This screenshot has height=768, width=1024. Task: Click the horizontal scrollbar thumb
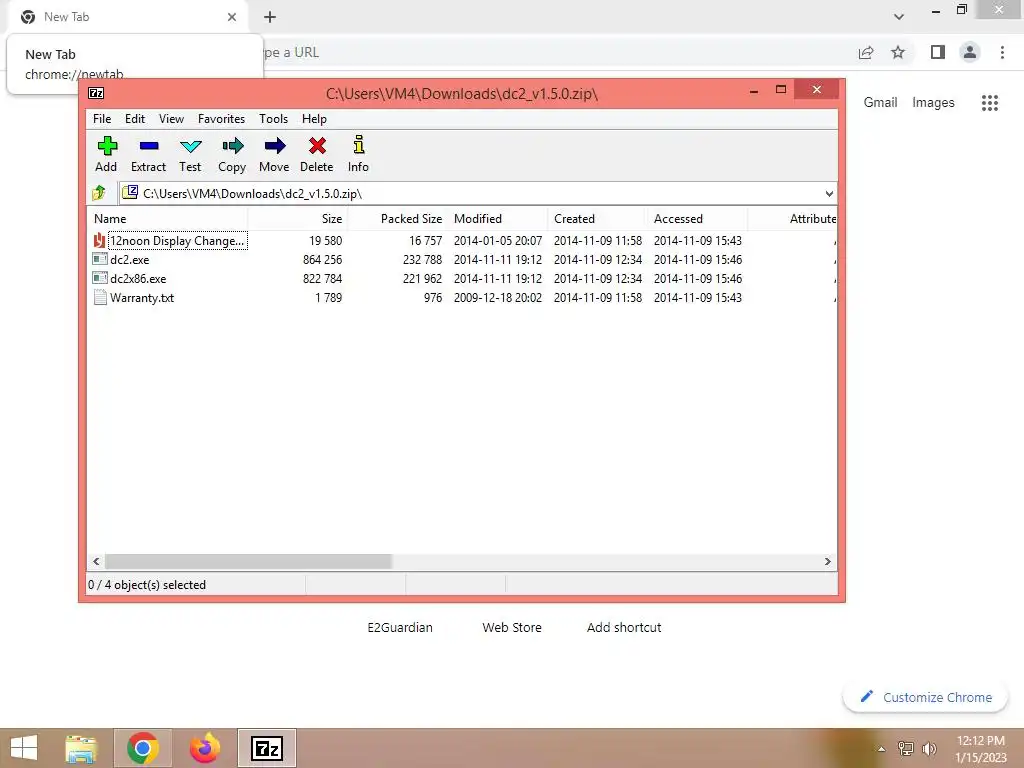tap(248, 562)
